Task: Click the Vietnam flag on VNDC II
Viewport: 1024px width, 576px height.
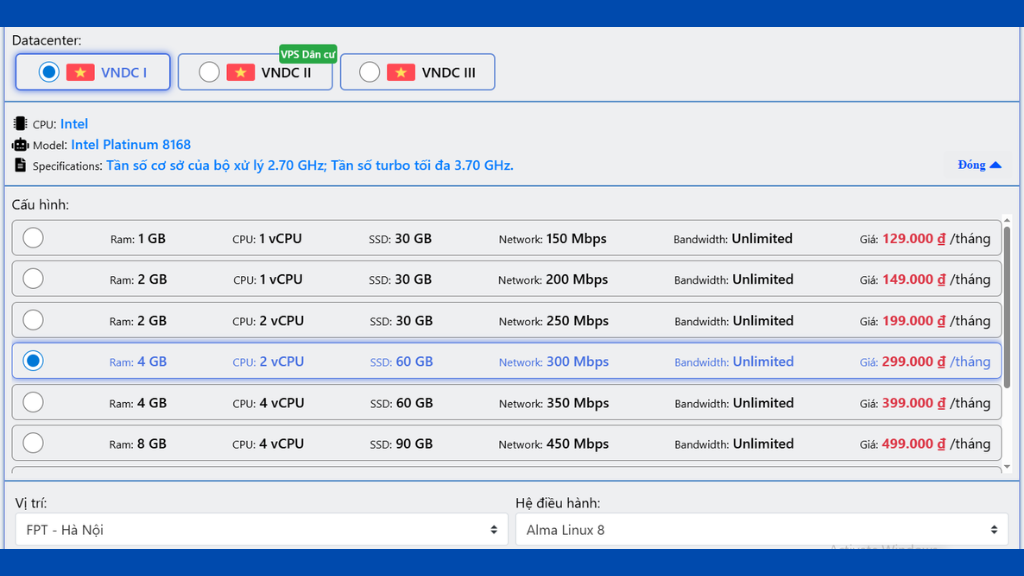Action: click(240, 72)
